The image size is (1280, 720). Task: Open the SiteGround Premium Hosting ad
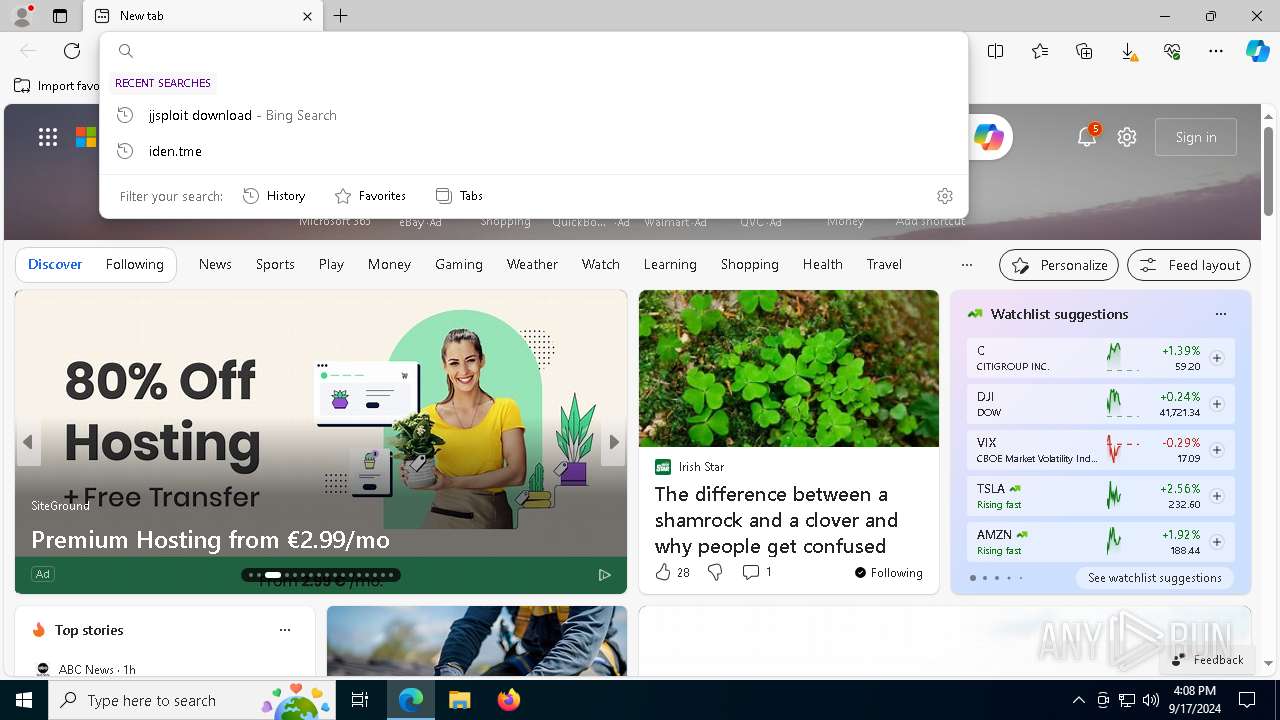[210, 540]
